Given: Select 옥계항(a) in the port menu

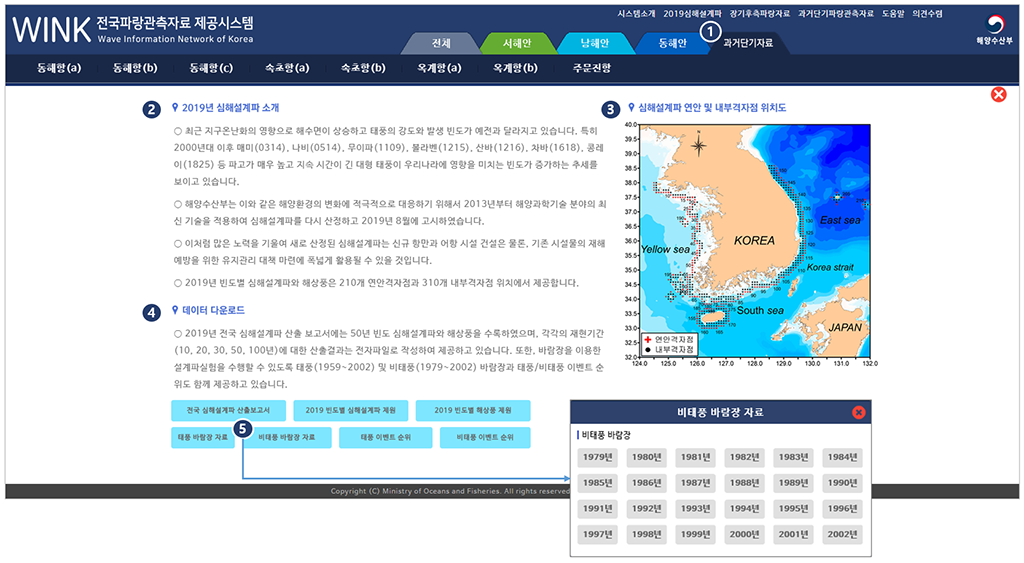Looking at the screenshot, I should coord(440,68).
